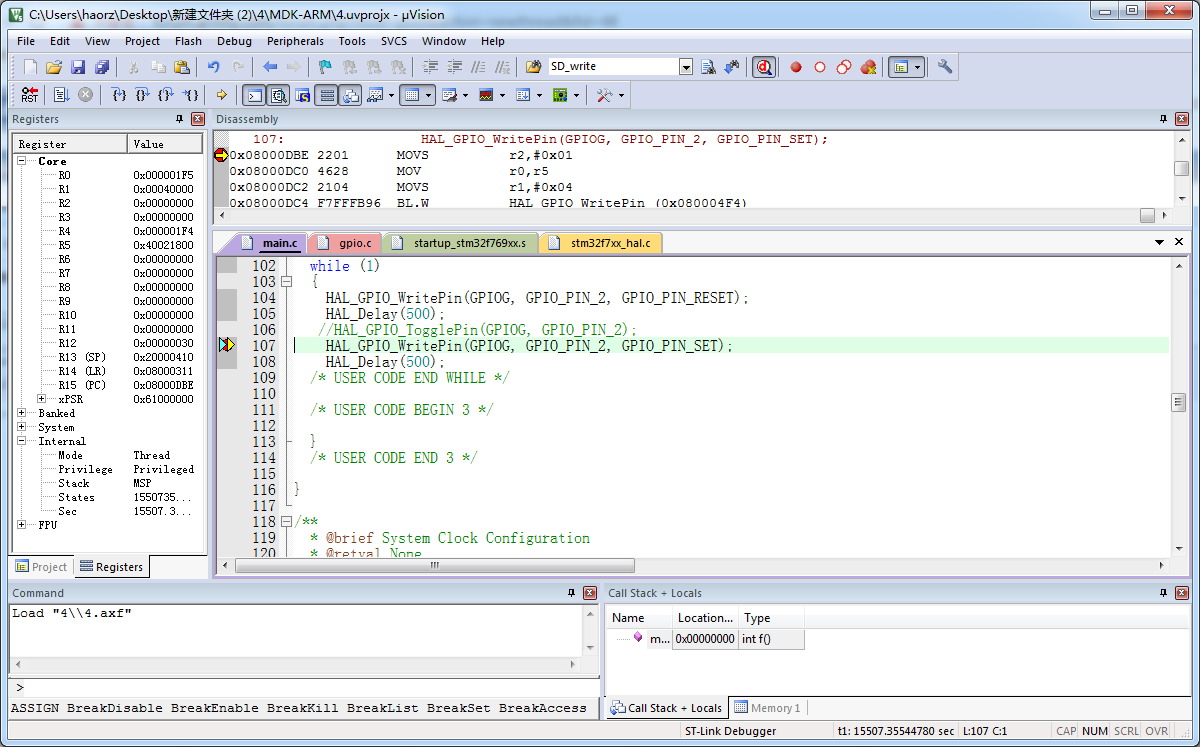Click the Undo arrow icon
Image resolution: width=1200 pixels, height=747 pixels.
[213, 67]
